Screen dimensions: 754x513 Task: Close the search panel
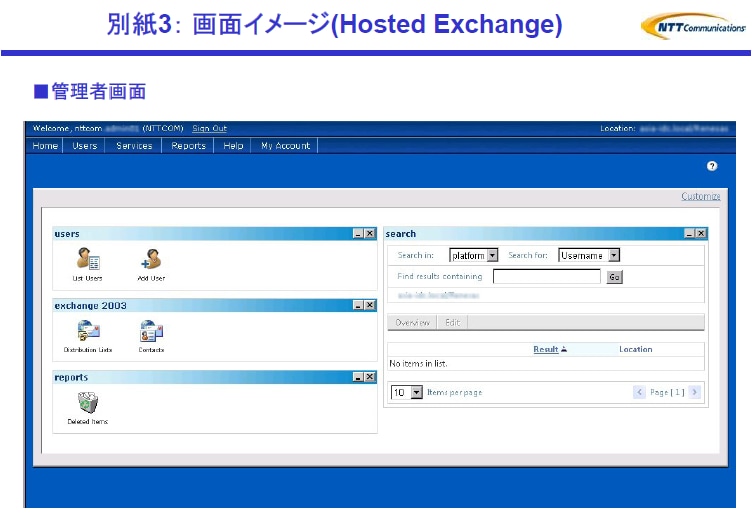click(701, 234)
